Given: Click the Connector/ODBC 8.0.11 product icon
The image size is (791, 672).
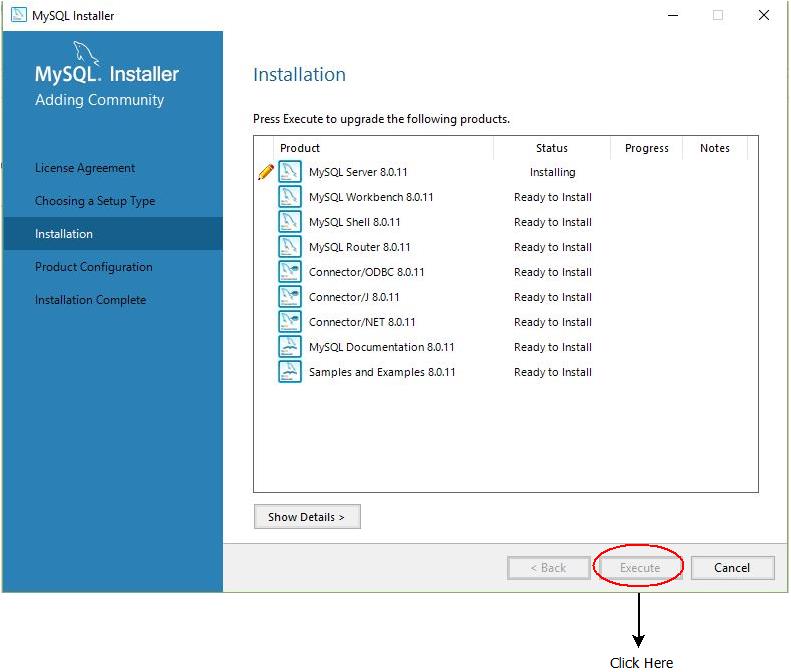Looking at the screenshot, I should [x=290, y=272].
